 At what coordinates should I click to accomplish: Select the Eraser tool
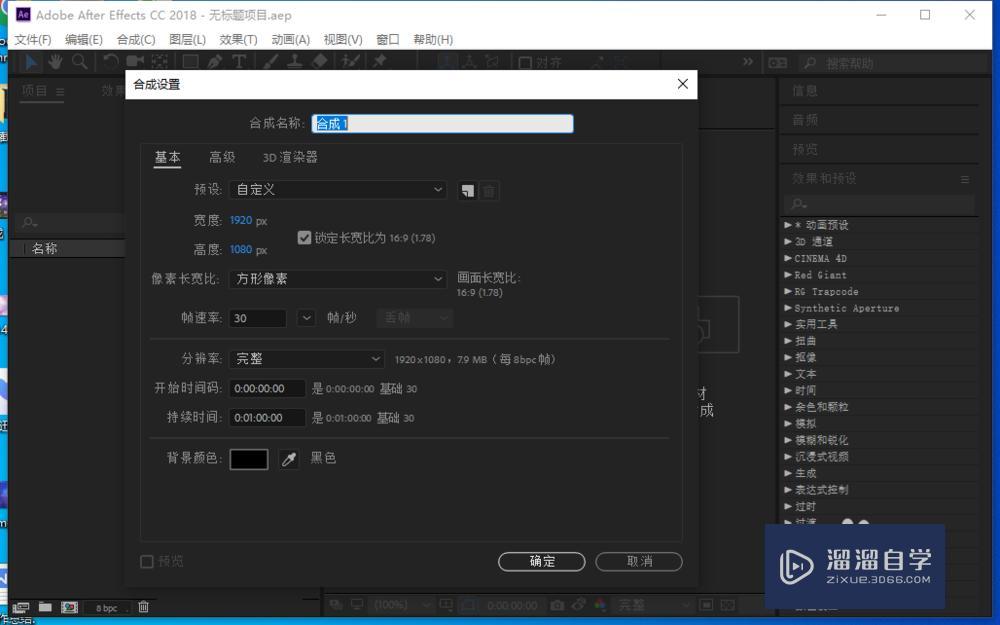[320, 62]
